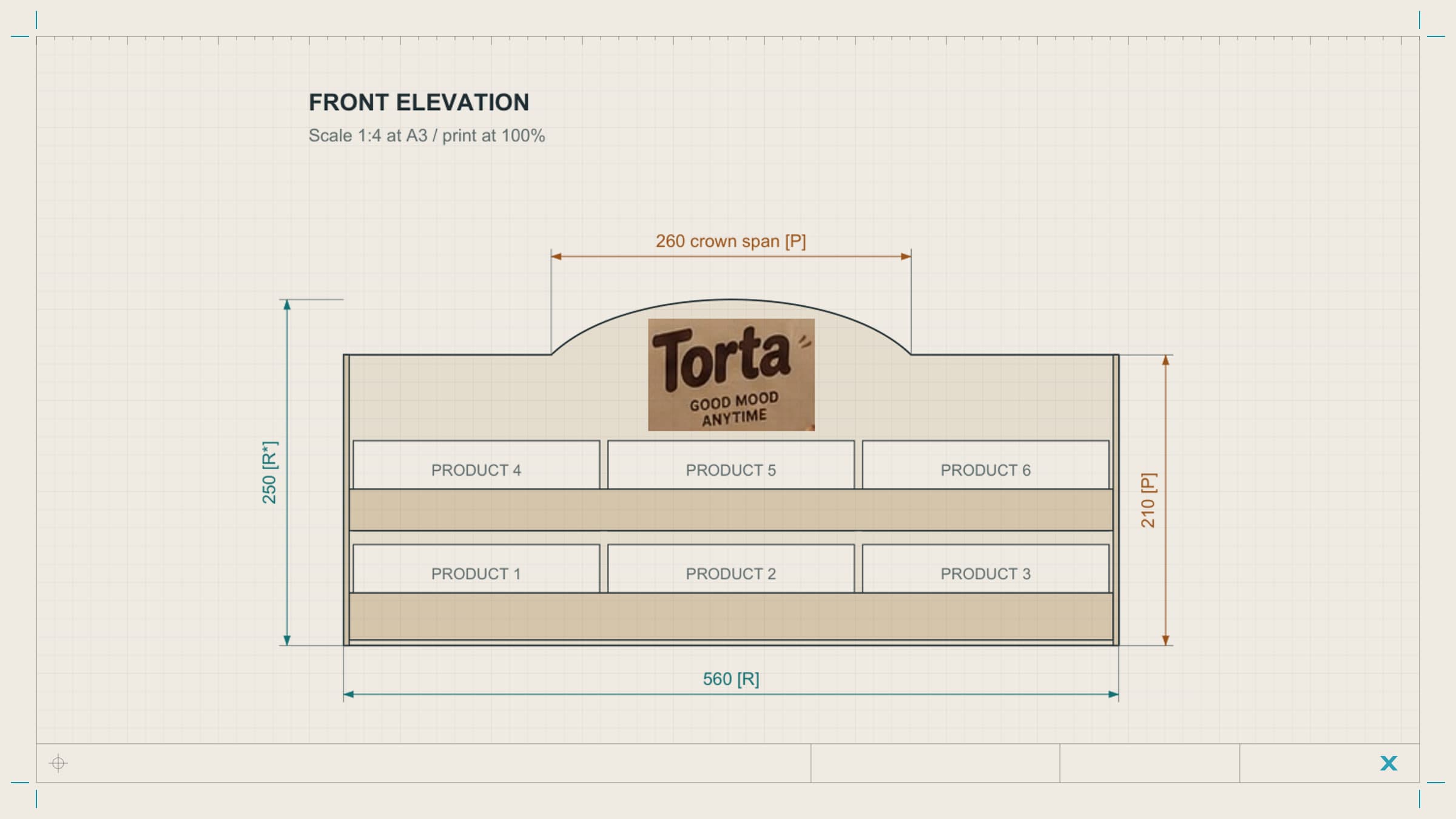
Task: Select the '560 [R]' width dimension label
Action: pos(730,679)
